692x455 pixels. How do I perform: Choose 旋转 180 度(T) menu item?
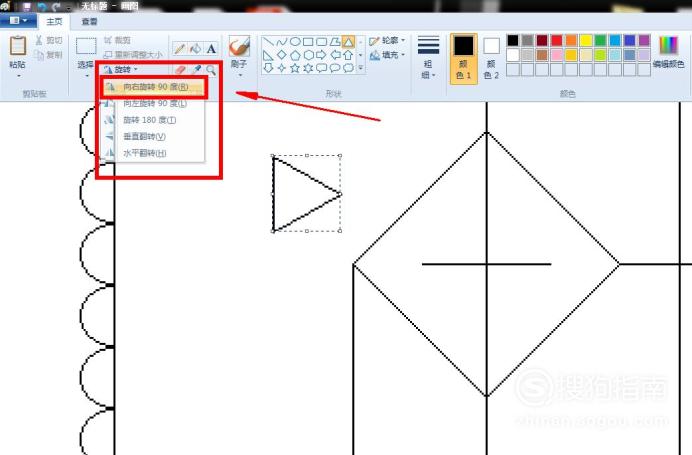[x=153, y=120]
